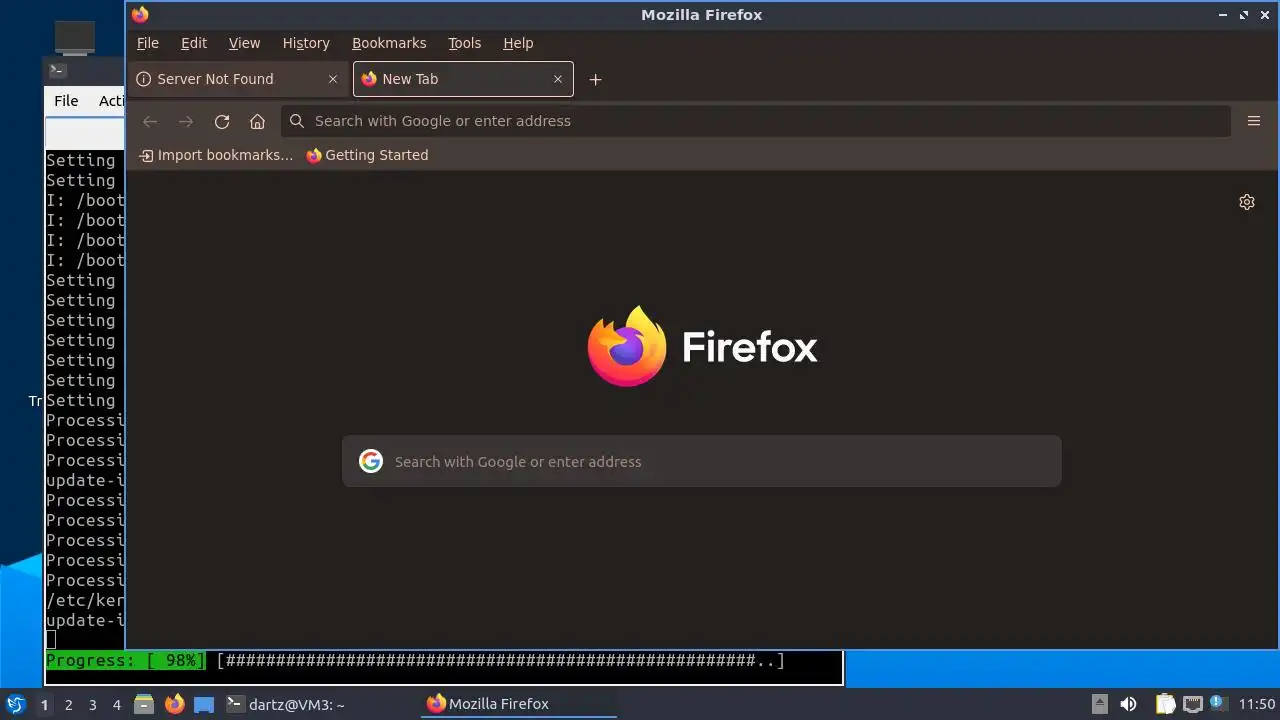Click the forward navigation arrow
This screenshot has width=1280, height=720.
pyautogui.click(x=186, y=121)
